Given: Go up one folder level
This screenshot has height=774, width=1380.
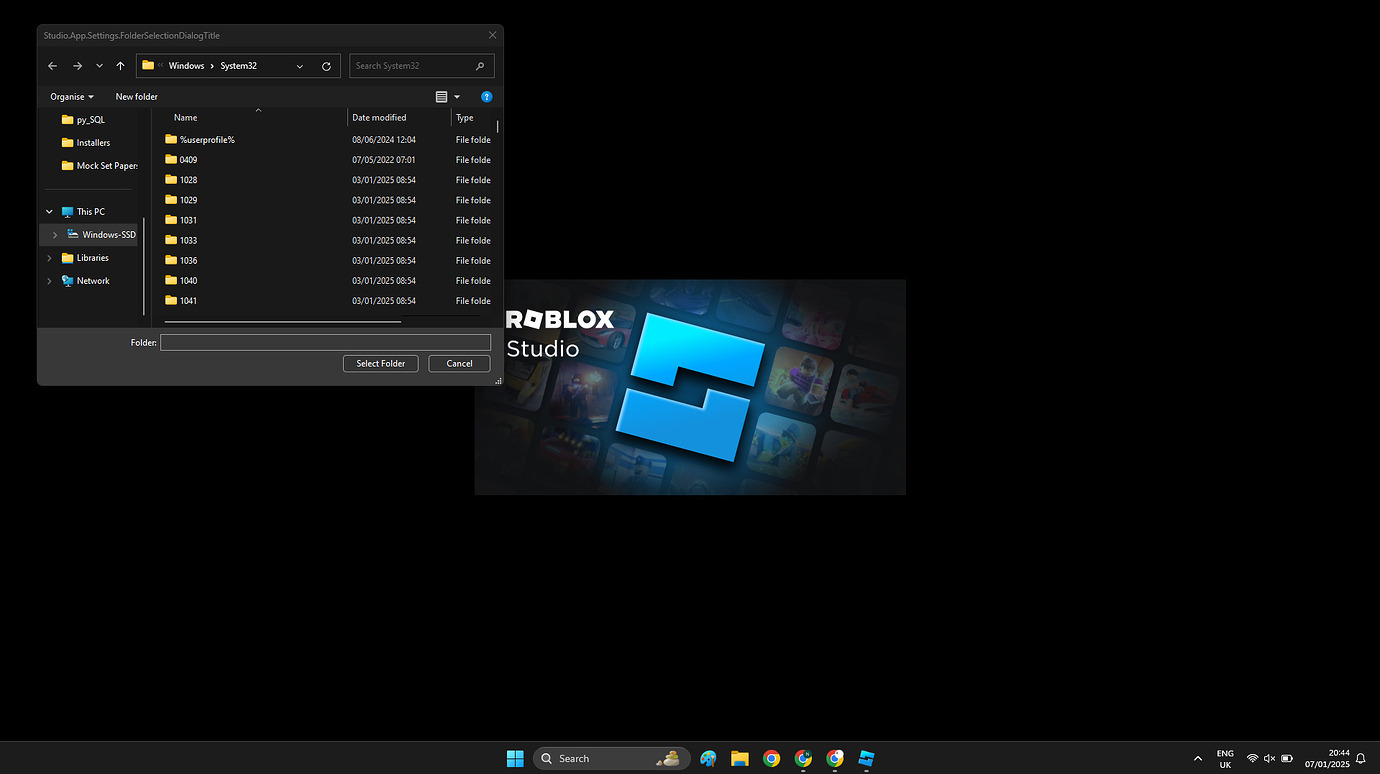Looking at the screenshot, I should click(120, 65).
